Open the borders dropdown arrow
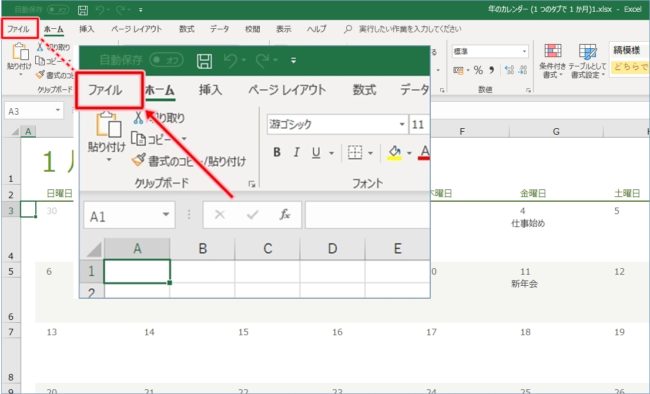The image size is (650, 394). point(370,153)
